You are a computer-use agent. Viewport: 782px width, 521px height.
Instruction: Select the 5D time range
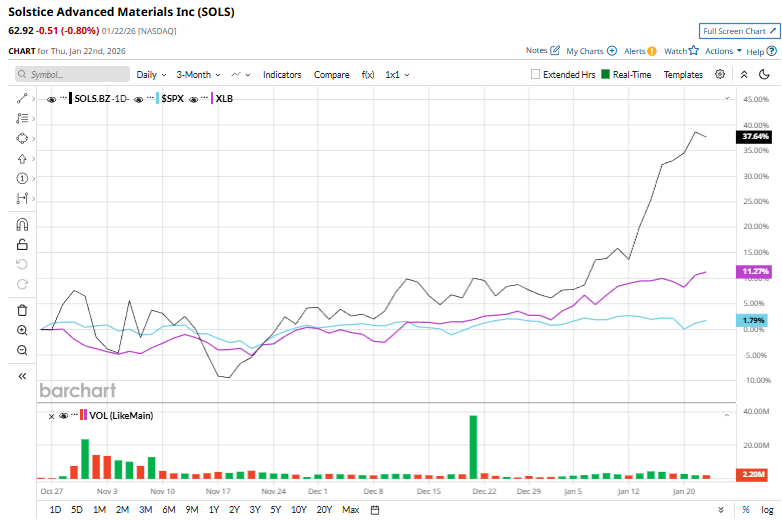[77, 510]
